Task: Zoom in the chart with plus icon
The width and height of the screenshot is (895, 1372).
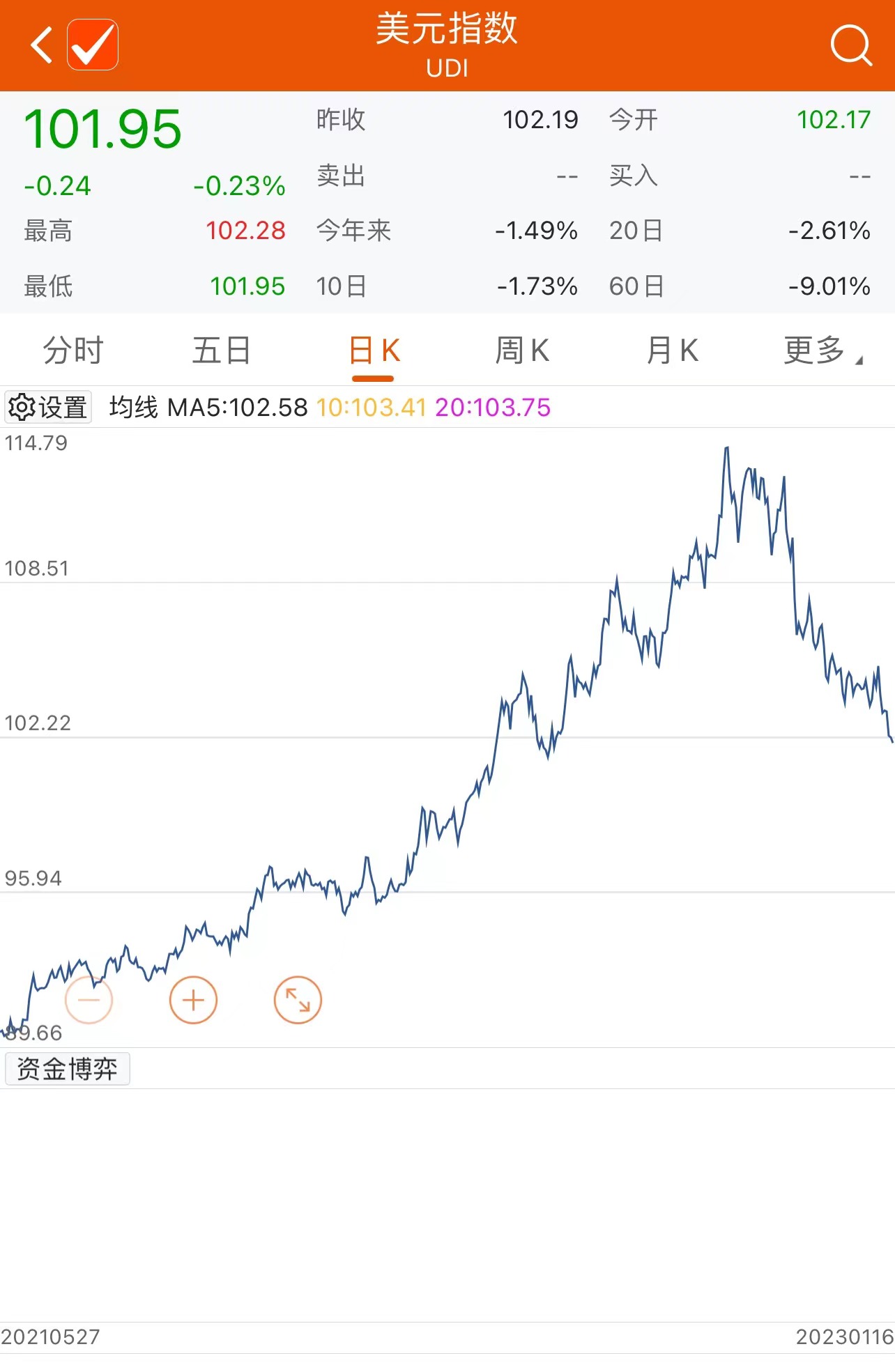Action: pos(193,1000)
